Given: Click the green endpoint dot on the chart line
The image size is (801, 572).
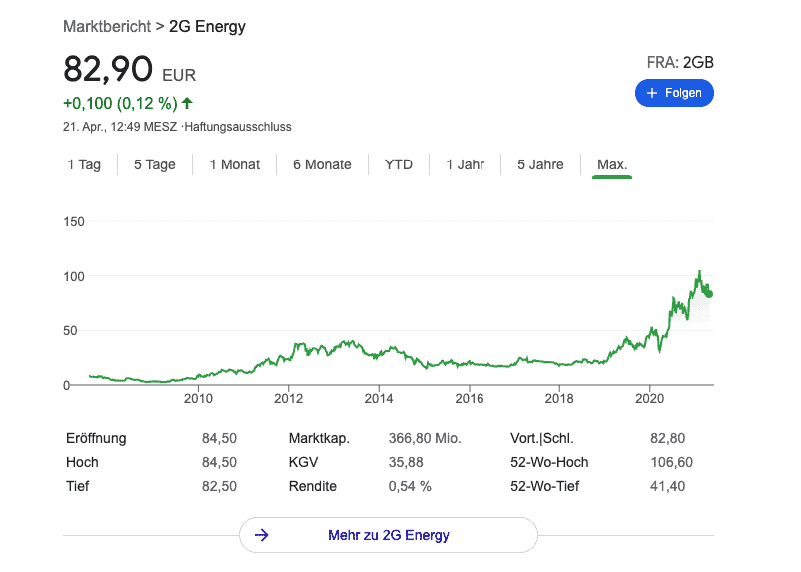Looking at the screenshot, I should [x=709, y=293].
